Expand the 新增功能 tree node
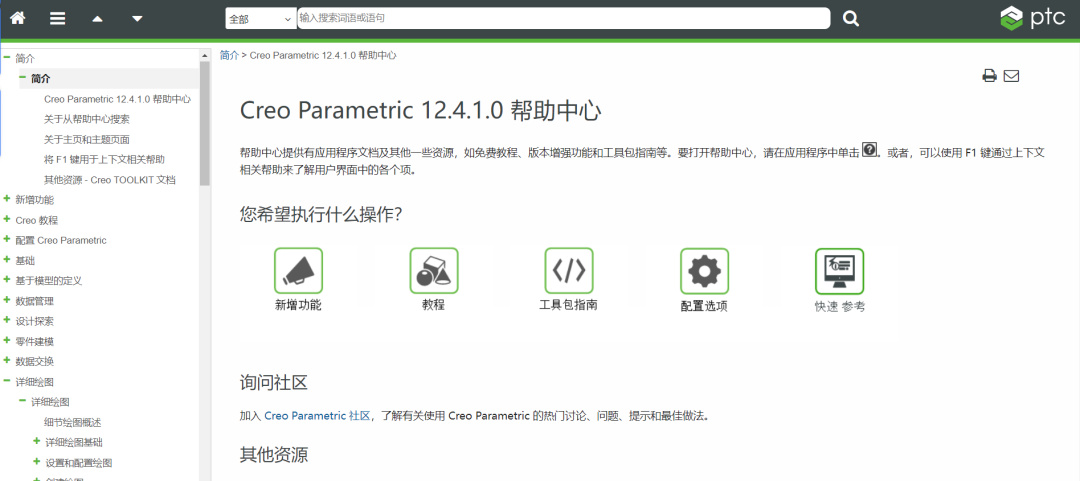The height and width of the screenshot is (481, 1080). coord(7,199)
